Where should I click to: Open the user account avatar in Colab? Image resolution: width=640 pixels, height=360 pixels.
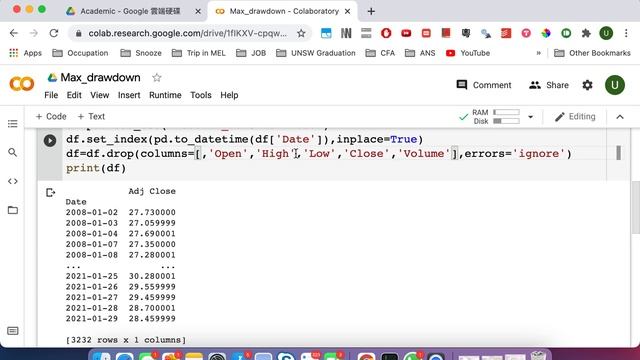(614, 85)
